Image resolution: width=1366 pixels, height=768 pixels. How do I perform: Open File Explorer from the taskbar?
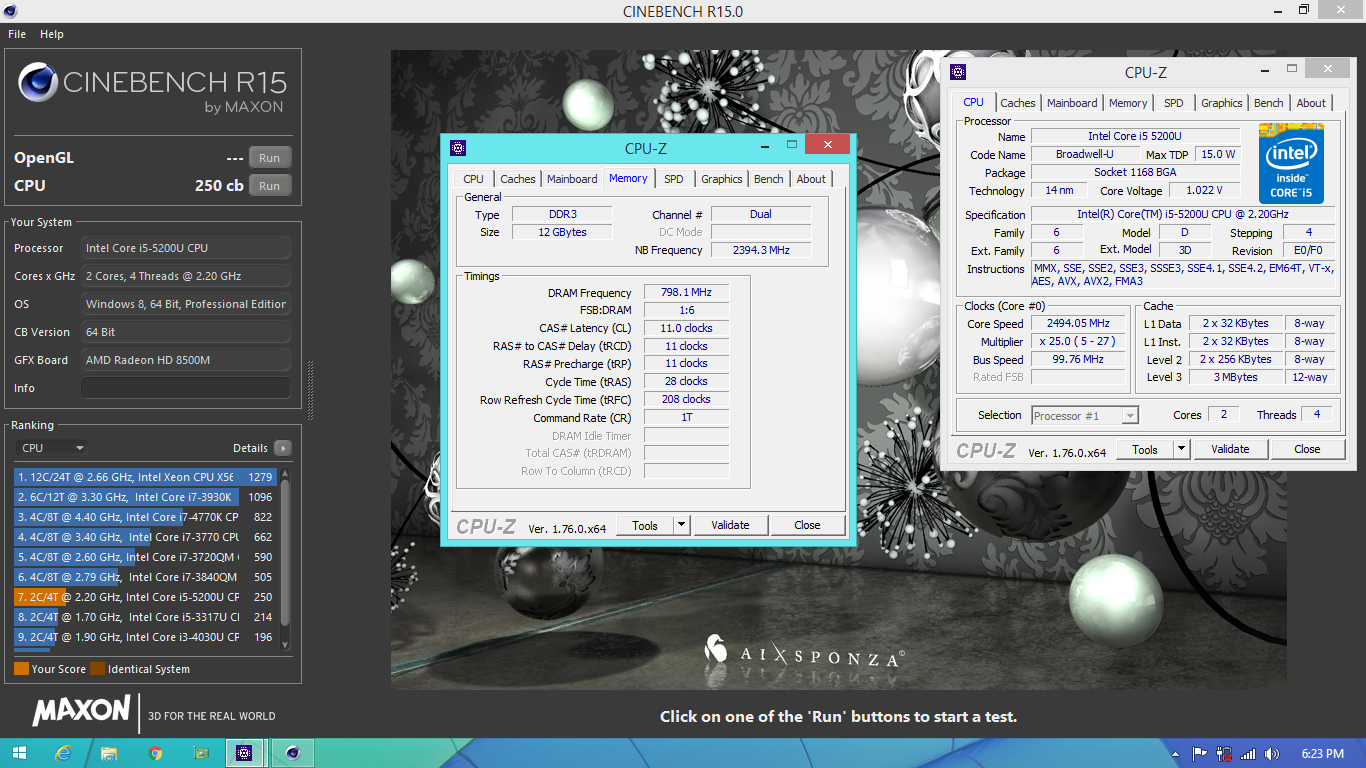109,753
